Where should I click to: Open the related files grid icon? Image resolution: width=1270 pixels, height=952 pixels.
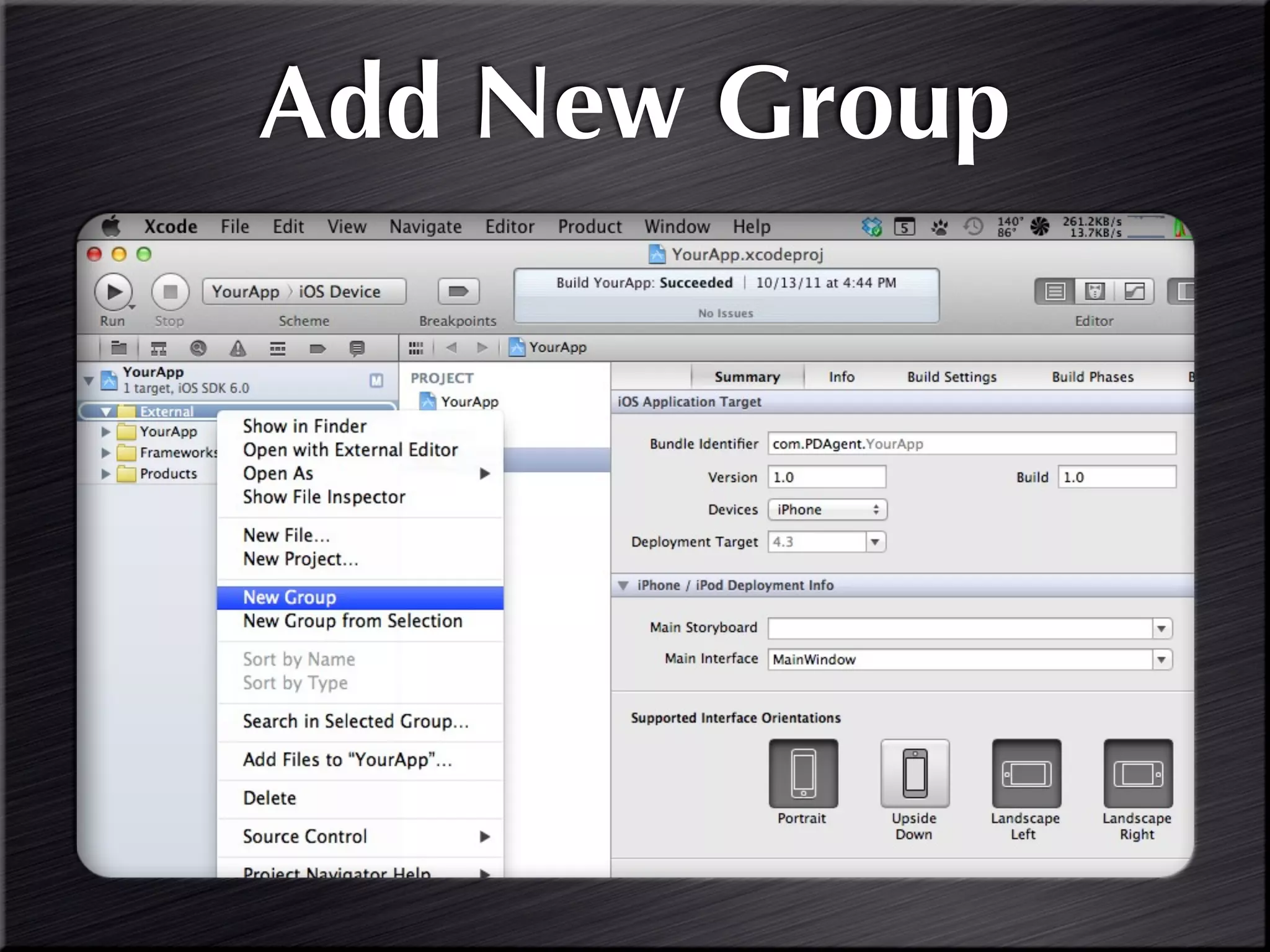(416, 348)
